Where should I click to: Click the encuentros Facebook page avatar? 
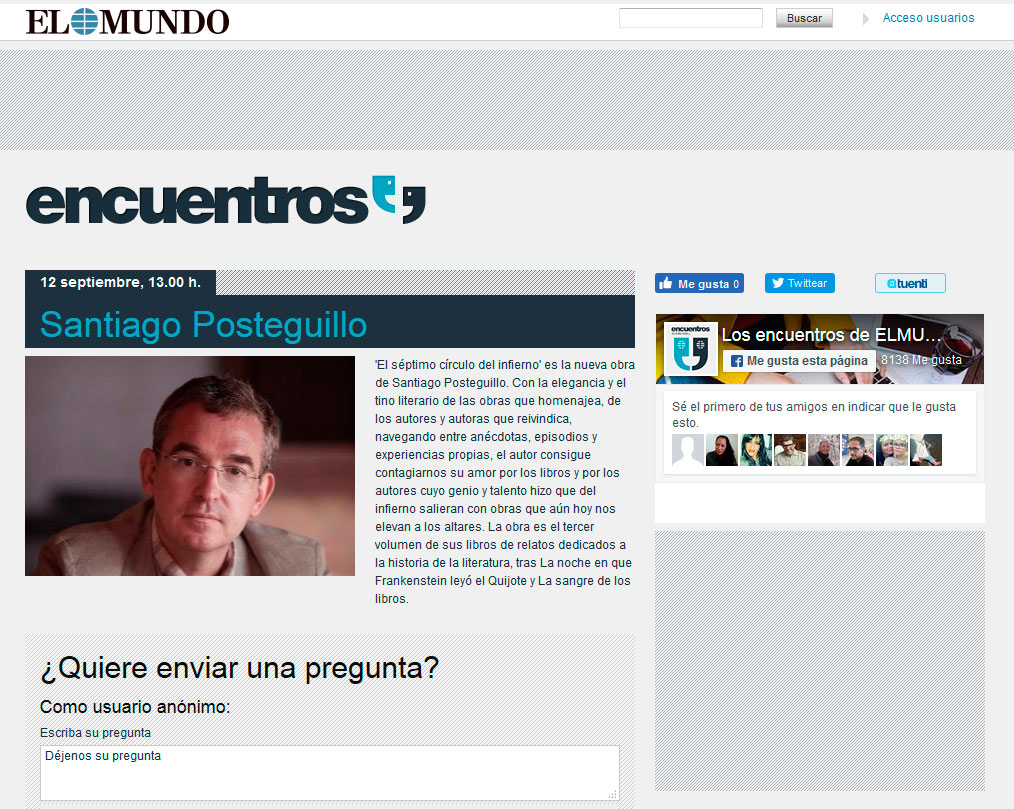(691, 349)
